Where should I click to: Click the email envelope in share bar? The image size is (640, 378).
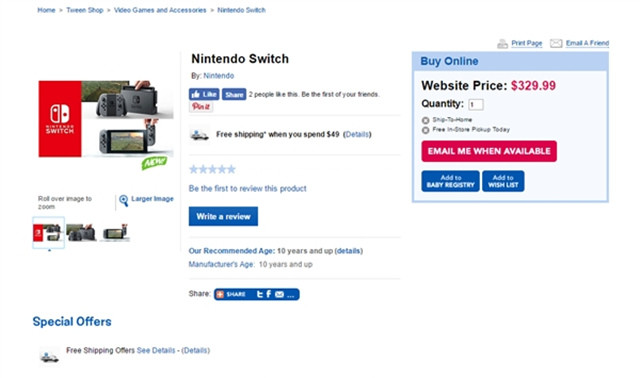[x=279, y=294]
